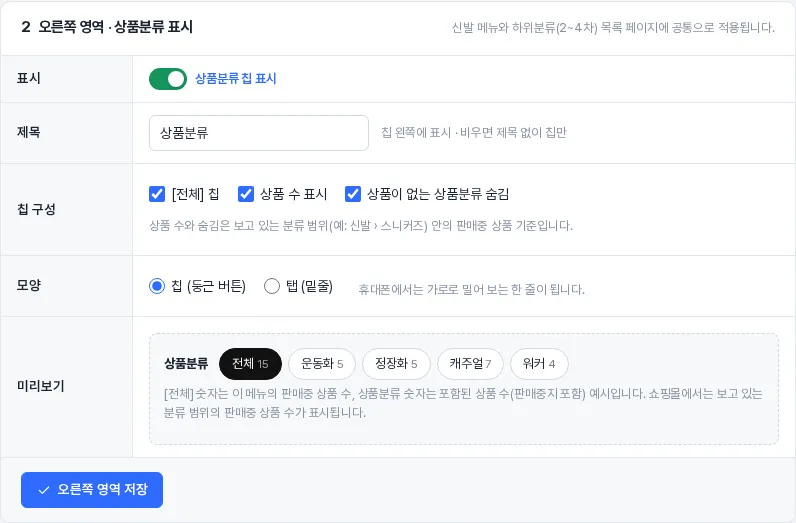Click the 제목 row label
The width and height of the screenshot is (796, 523).
point(28,133)
